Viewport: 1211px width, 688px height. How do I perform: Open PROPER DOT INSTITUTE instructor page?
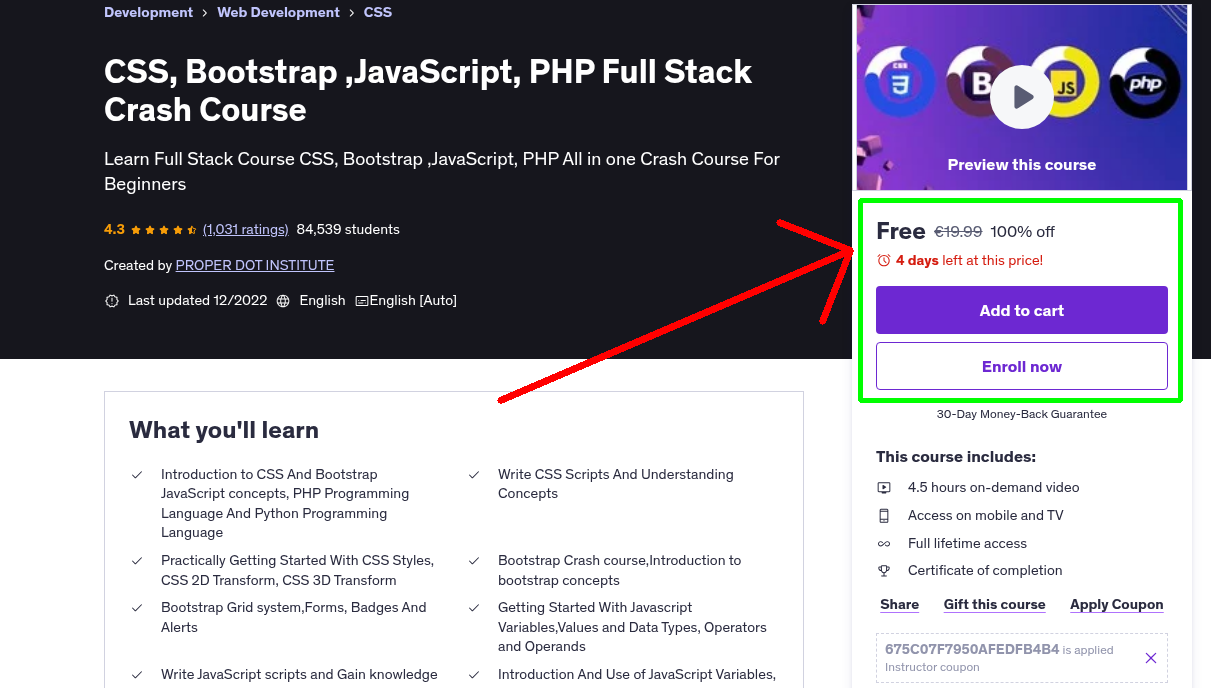pos(255,266)
